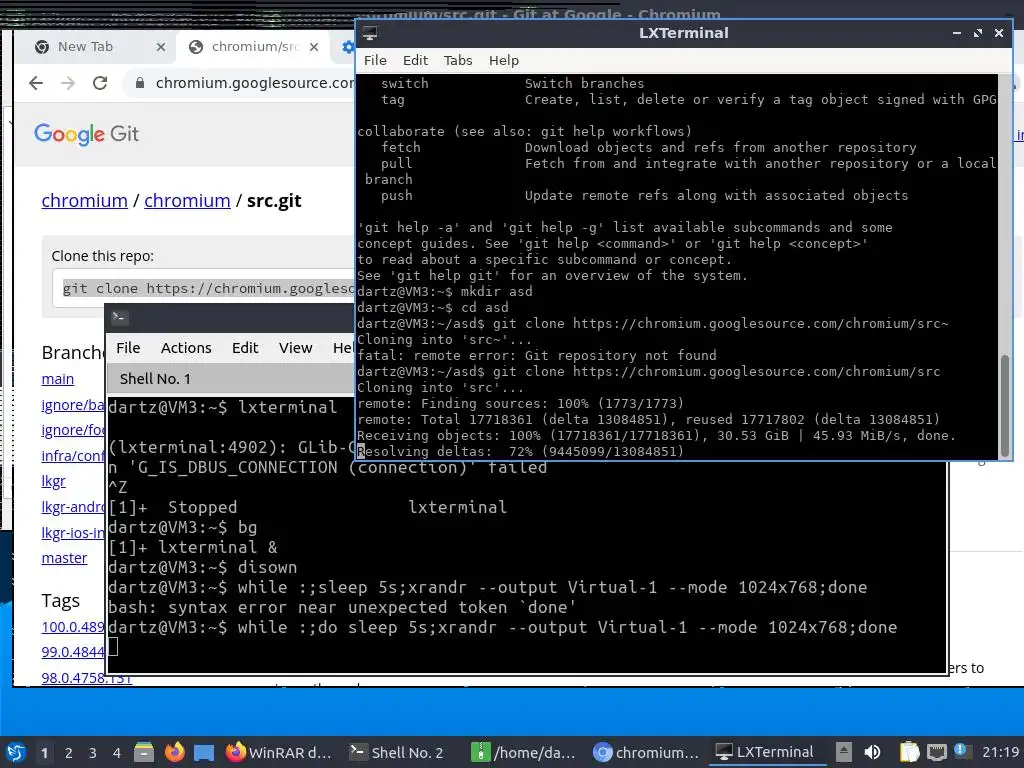Switch to workspace 1 in the taskbar pager
This screenshot has height=768, width=1024.
[x=44, y=753]
